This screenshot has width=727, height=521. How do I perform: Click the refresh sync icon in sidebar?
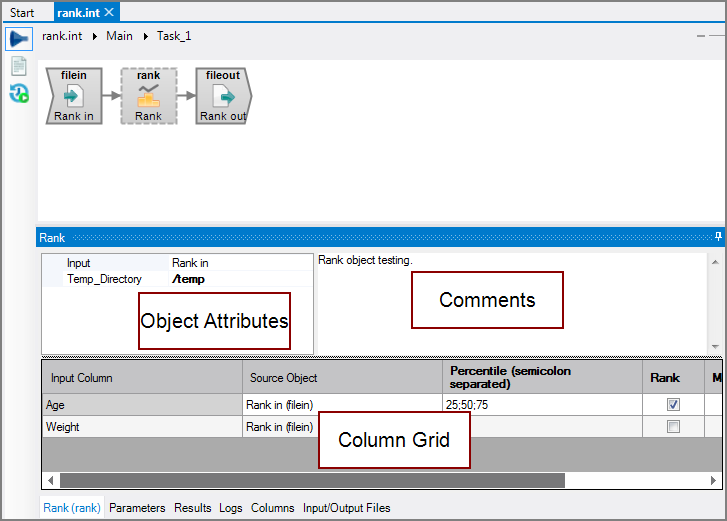coord(18,93)
